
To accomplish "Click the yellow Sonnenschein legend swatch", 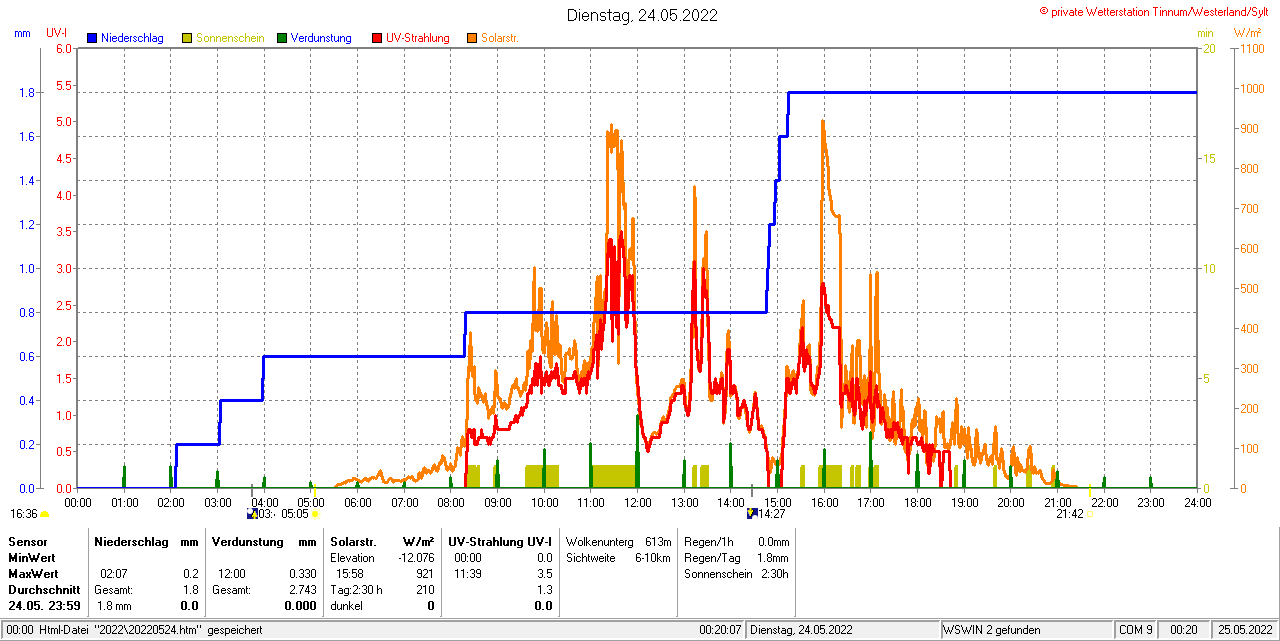I will [187, 38].
